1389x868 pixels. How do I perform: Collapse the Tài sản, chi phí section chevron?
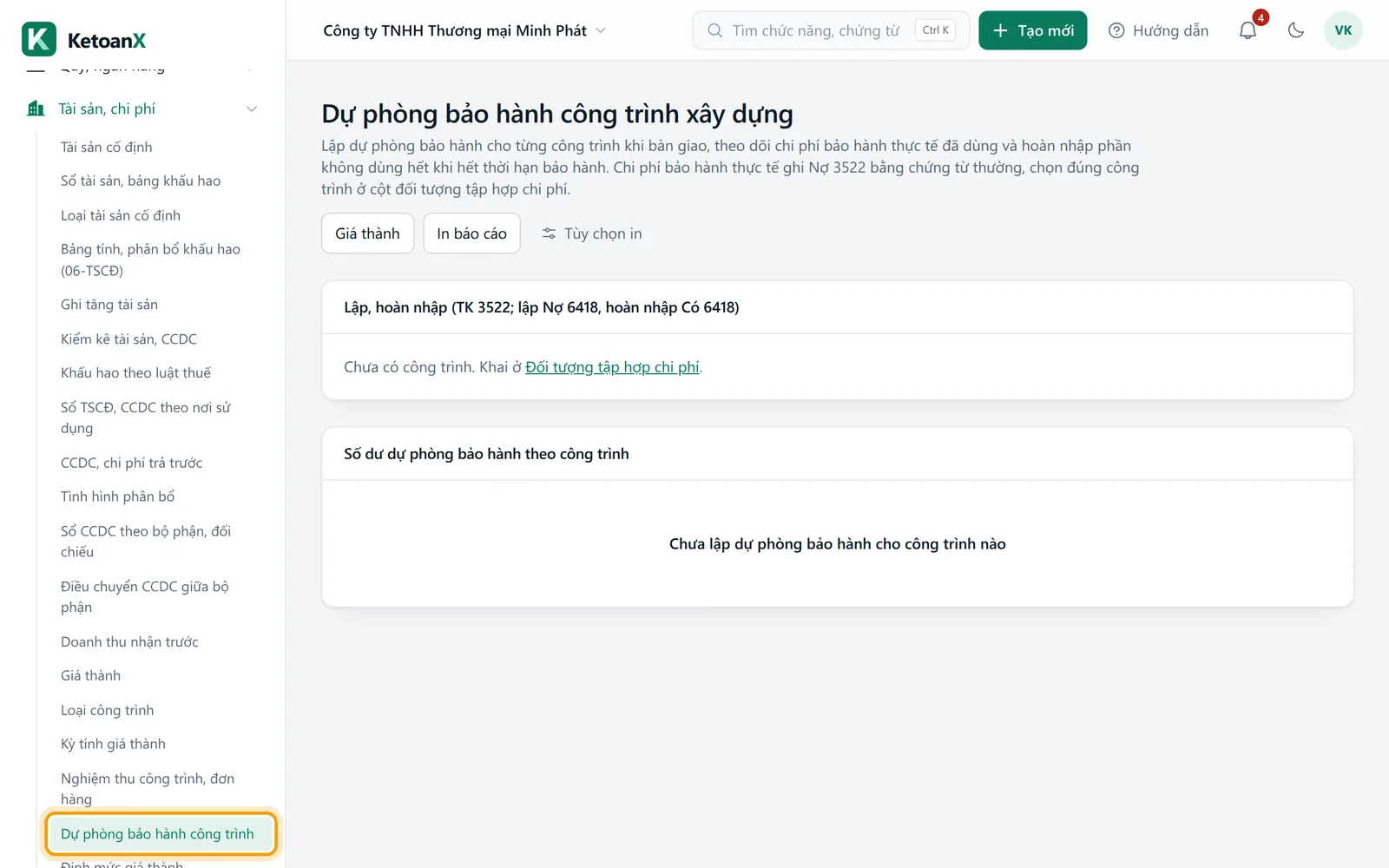[252, 108]
